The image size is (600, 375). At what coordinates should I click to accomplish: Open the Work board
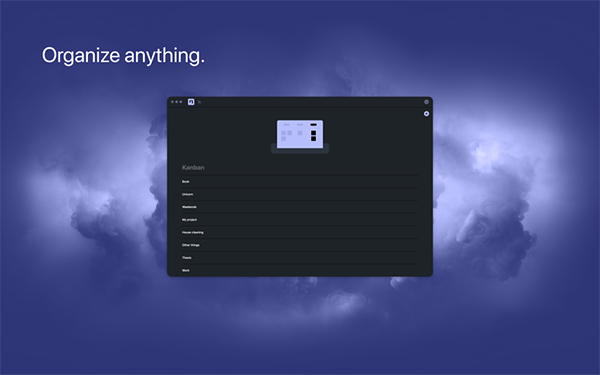(x=300, y=270)
